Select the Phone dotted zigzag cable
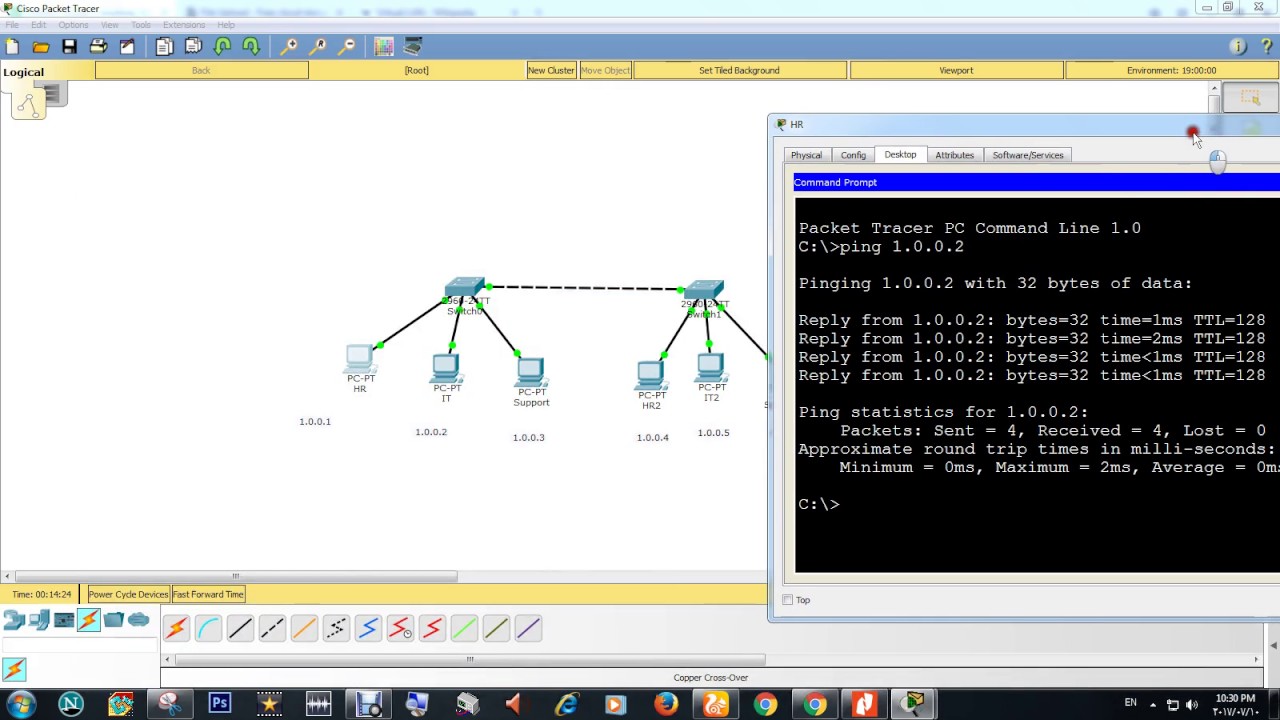 coord(336,628)
